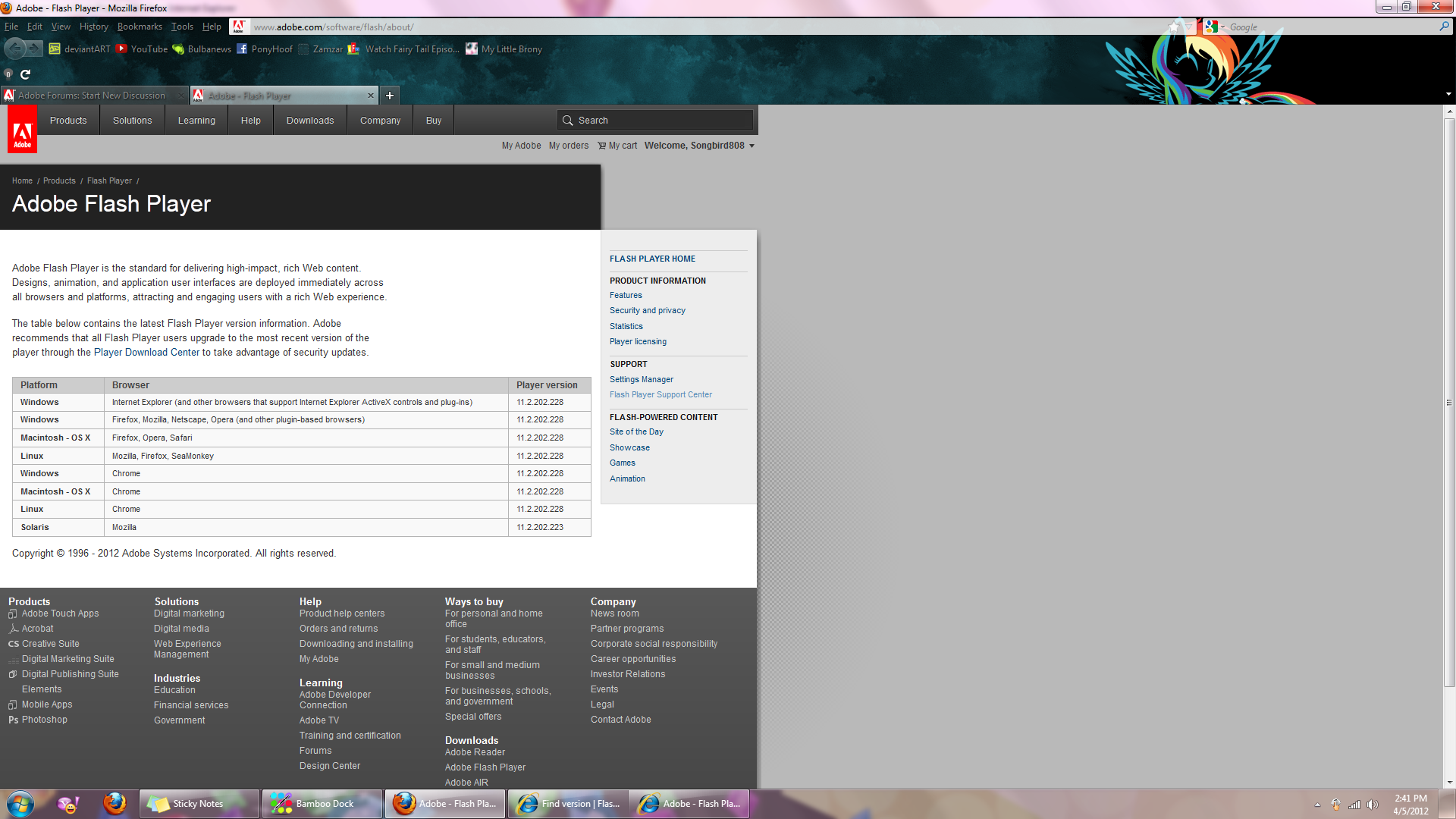Viewport: 1456px width, 819px height.
Task: Launch Firefox from the pinned taskbar icon
Action: pos(115,803)
